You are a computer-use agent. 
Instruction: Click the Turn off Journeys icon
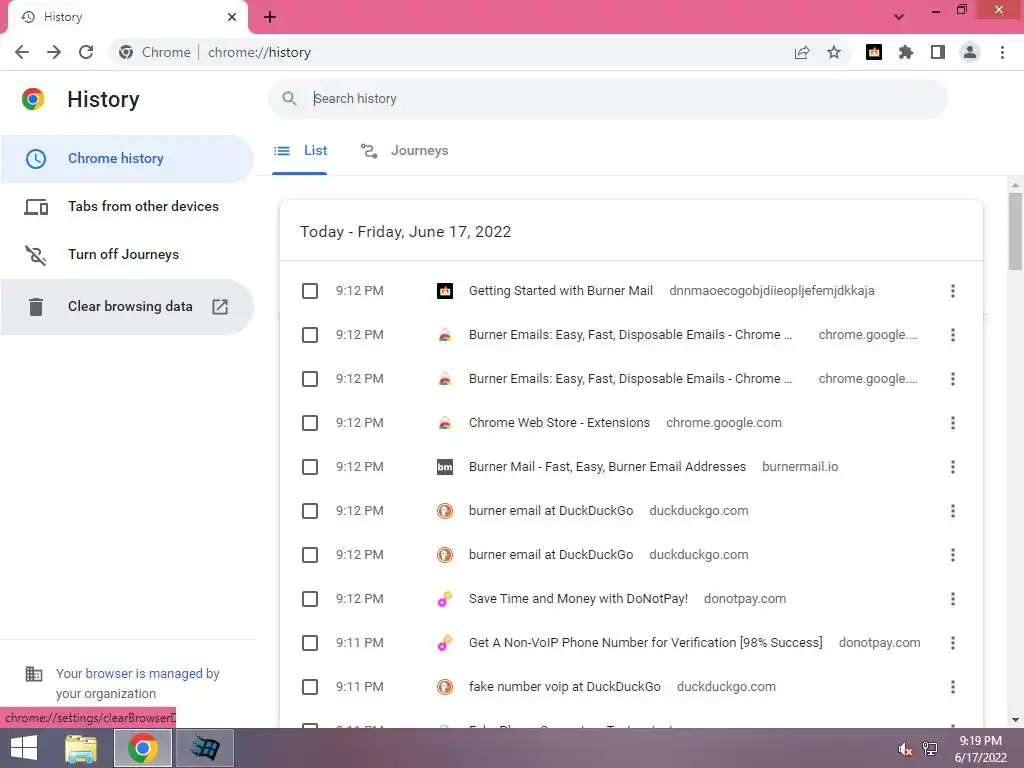point(36,255)
